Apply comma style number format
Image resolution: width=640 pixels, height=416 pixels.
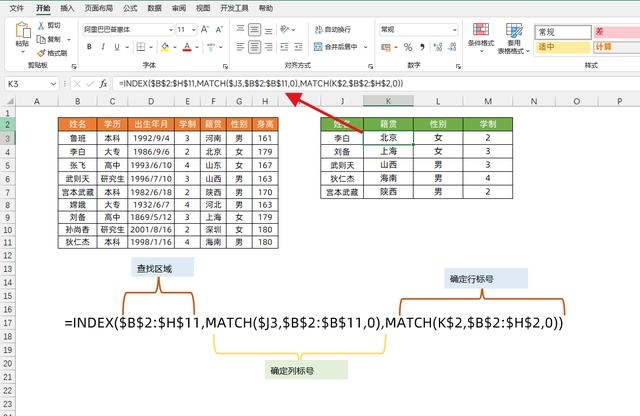pos(422,47)
